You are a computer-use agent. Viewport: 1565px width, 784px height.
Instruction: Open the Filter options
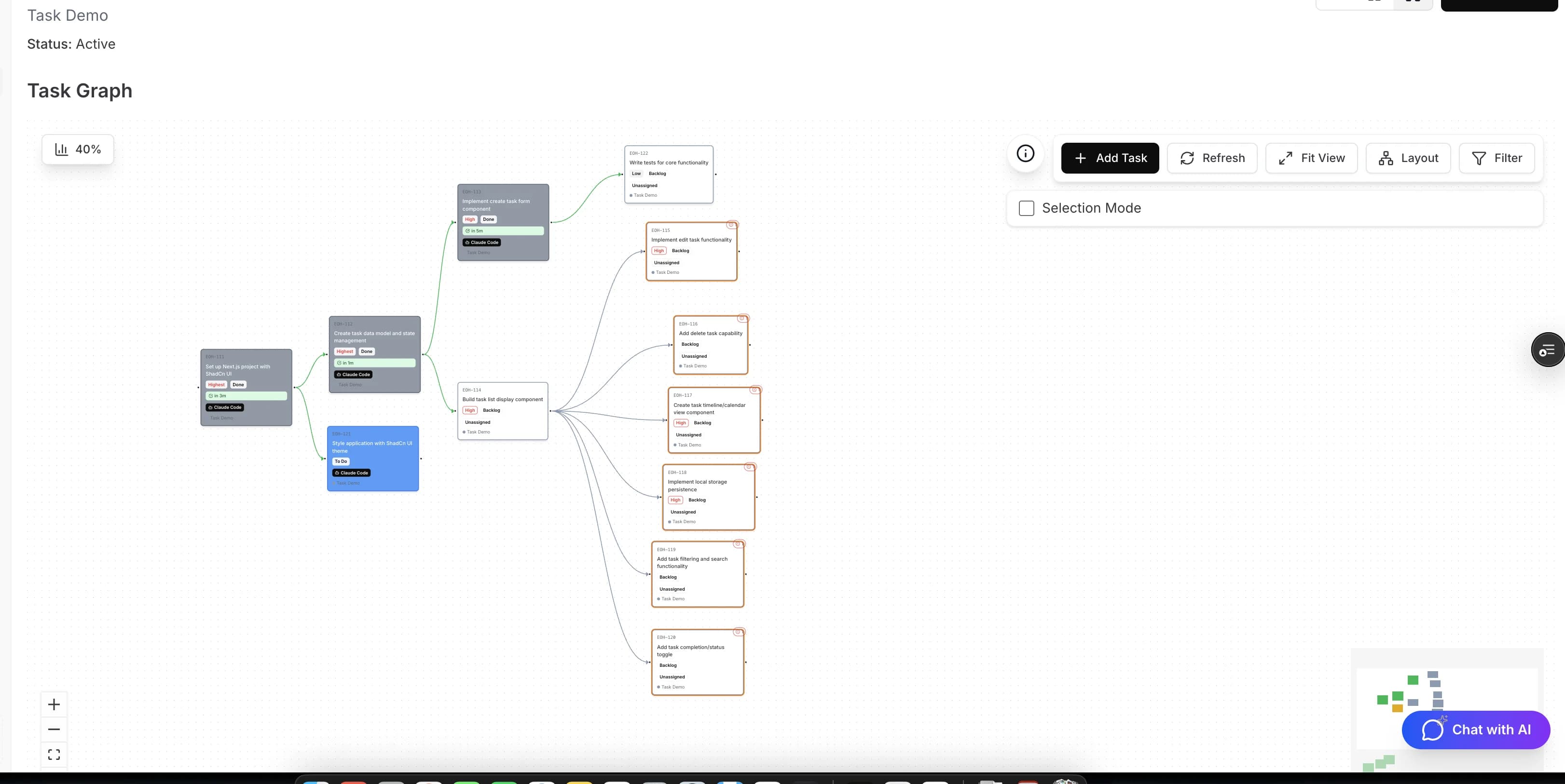(x=1497, y=158)
